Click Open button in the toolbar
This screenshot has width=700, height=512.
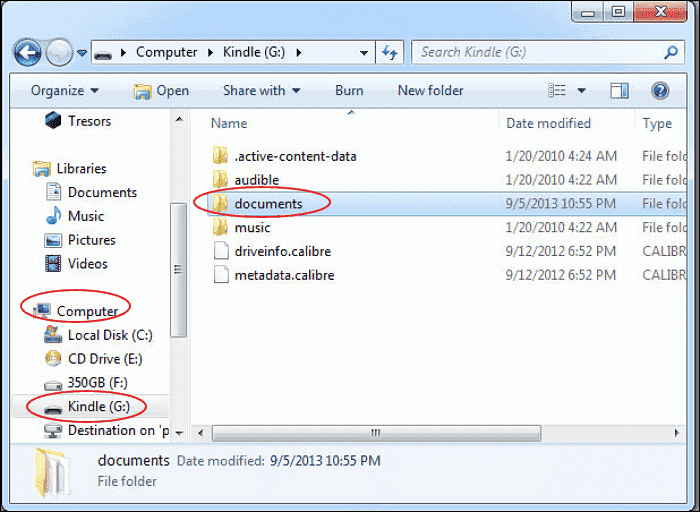coord(162,90)
